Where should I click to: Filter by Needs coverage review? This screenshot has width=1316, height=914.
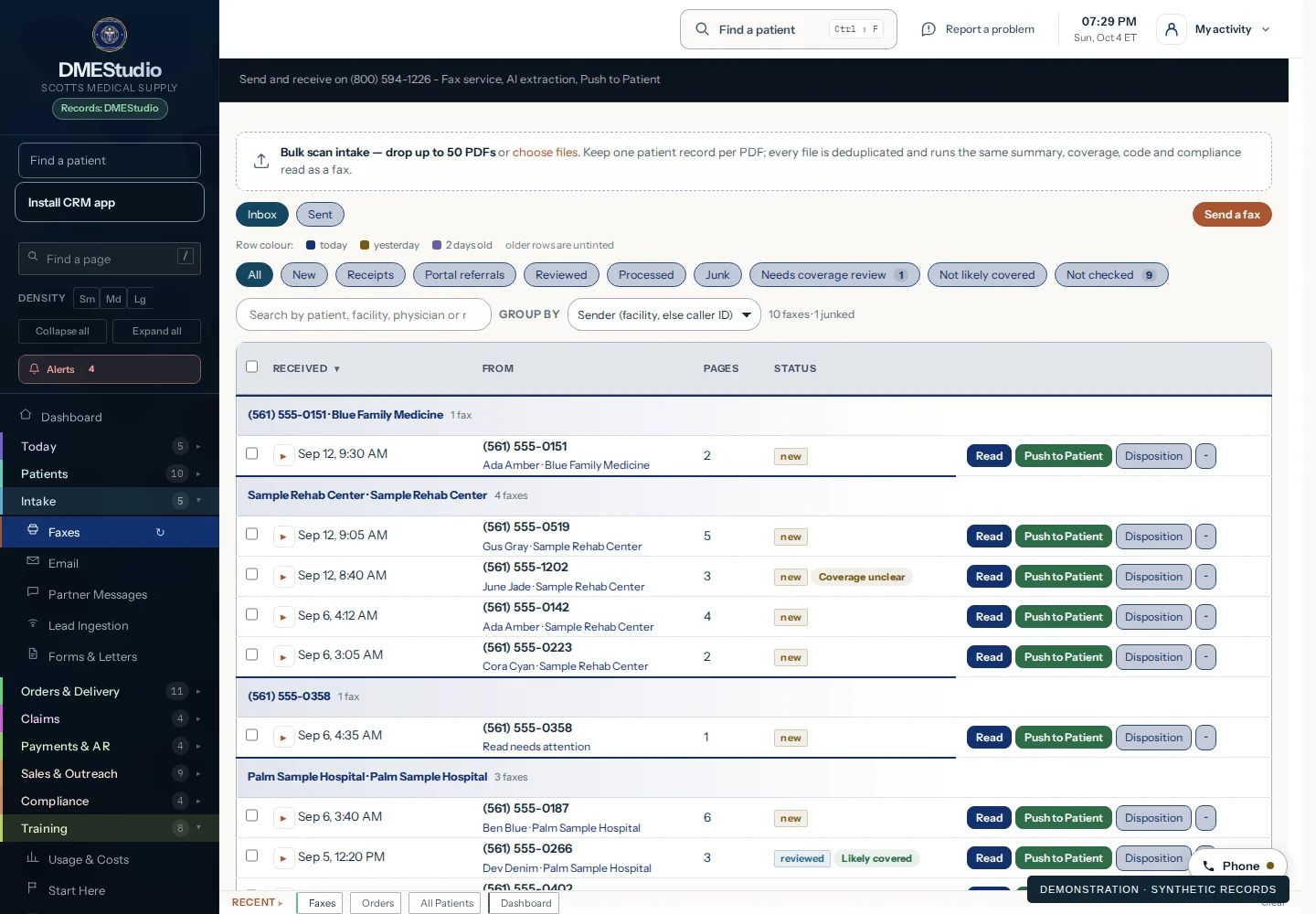[834, 275]
